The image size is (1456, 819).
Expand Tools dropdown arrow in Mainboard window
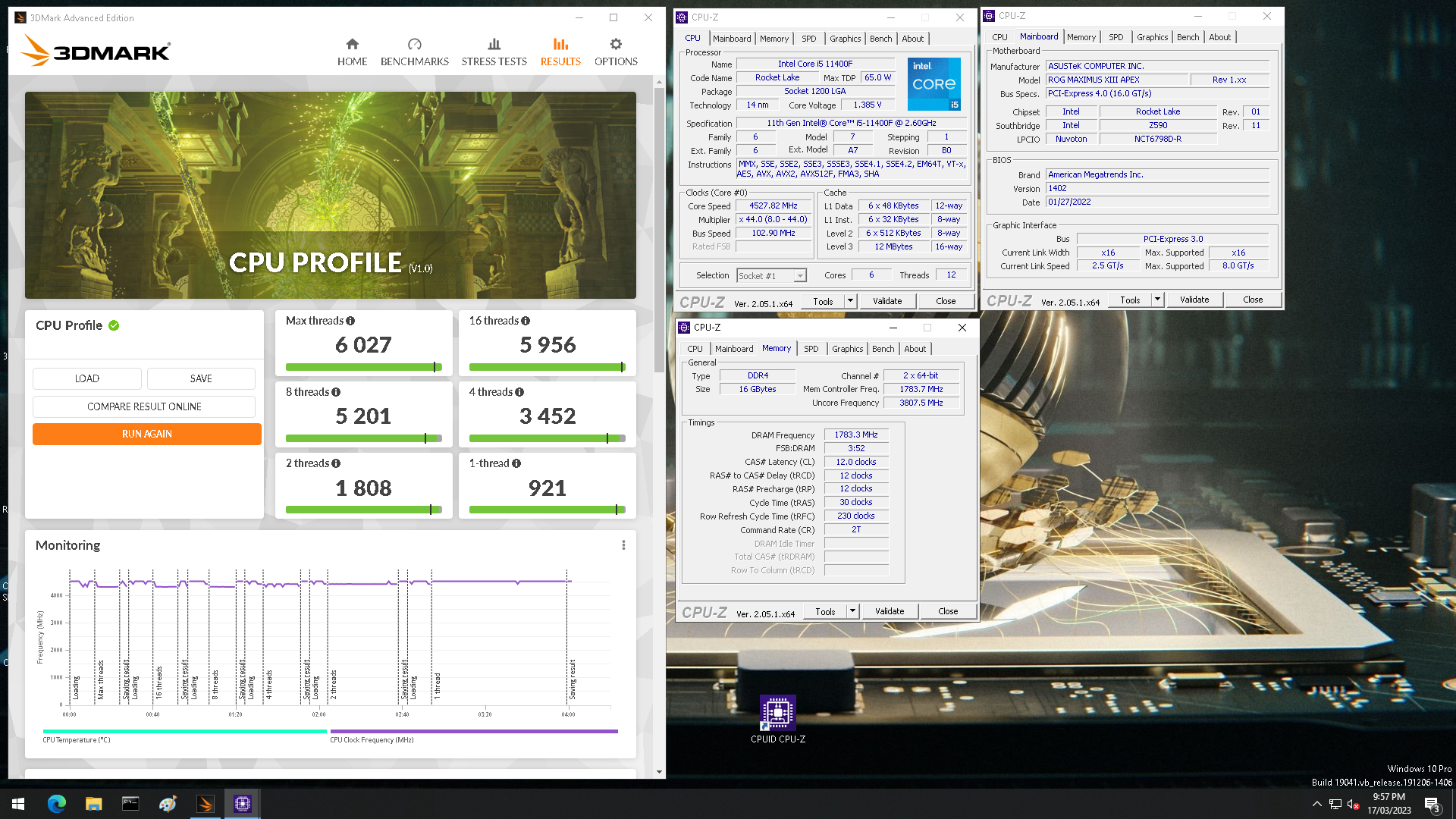[1157, 300]
